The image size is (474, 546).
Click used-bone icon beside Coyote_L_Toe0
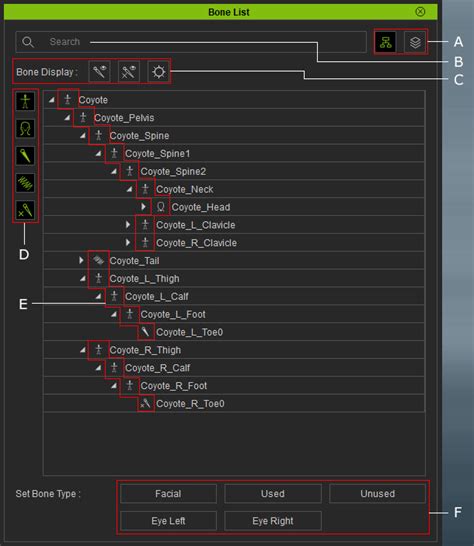coord(145,332)
